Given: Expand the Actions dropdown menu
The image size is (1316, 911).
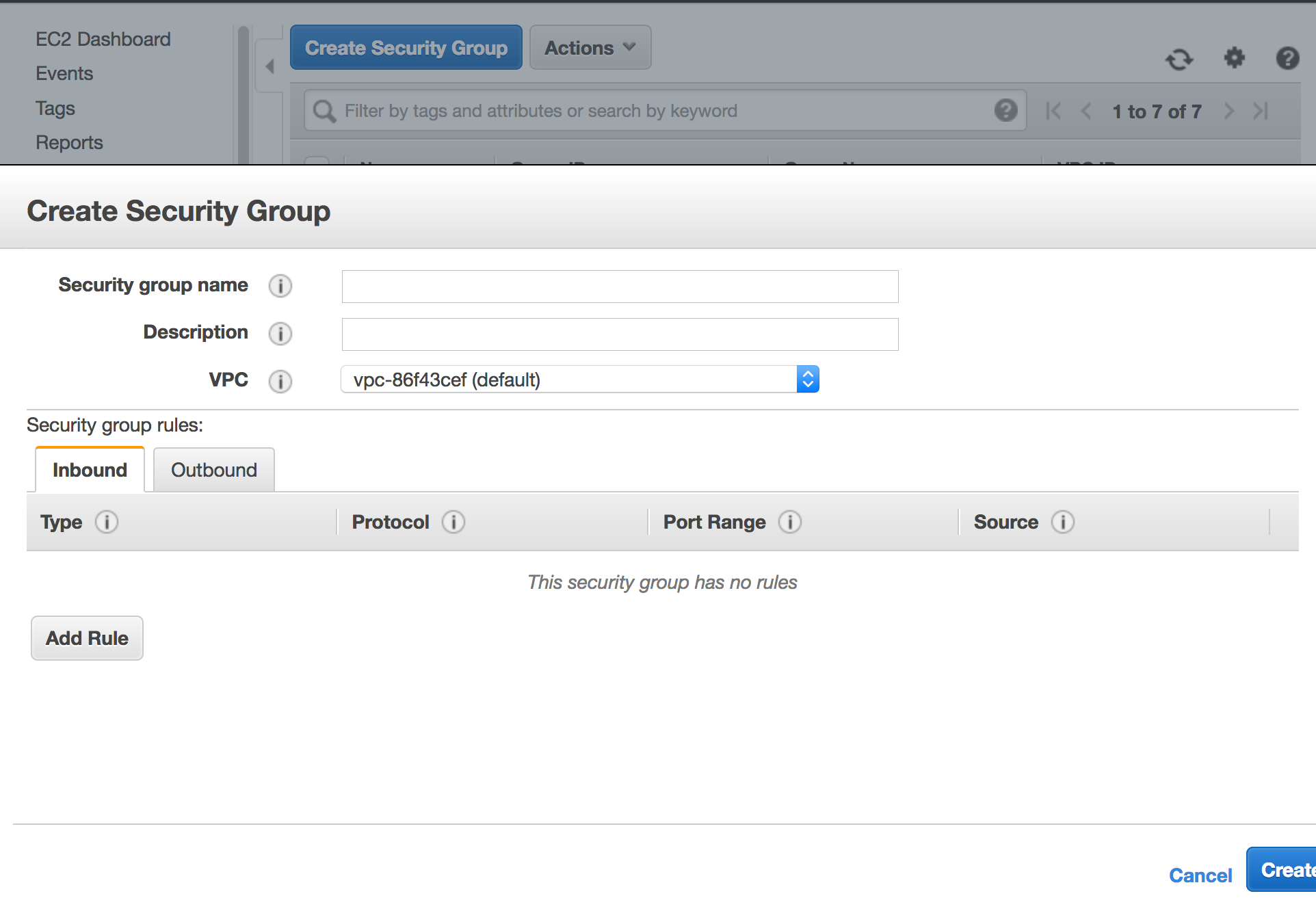Looking at the screenshot, I should 590,48.
